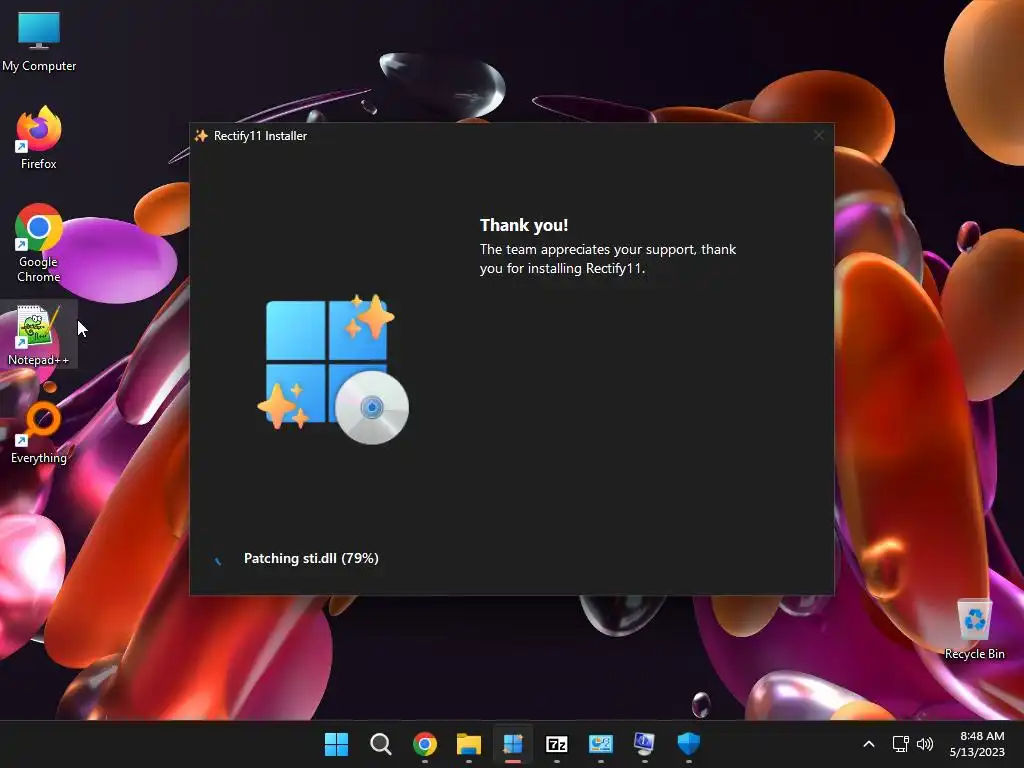1024x768 pixels.
Task: Open File Explorer from the taskbar
Action: pyautogui.click(x=469, y=744)
